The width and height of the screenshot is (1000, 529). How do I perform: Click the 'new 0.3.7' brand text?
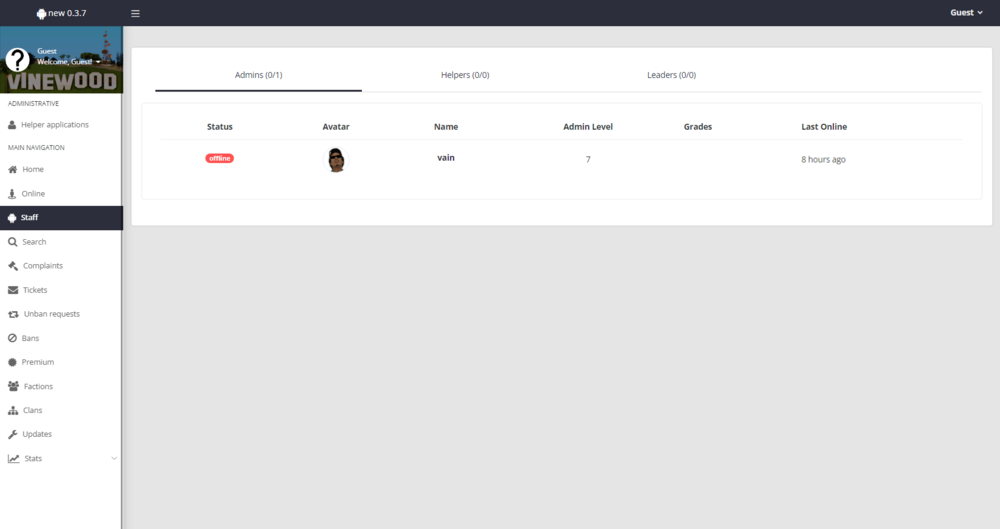[x=67, y=13]
